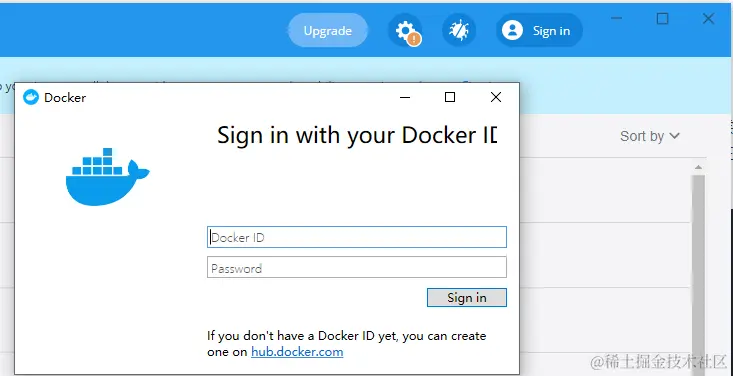Click the Upgrade button
733x376 pixels.
point(328,31)
